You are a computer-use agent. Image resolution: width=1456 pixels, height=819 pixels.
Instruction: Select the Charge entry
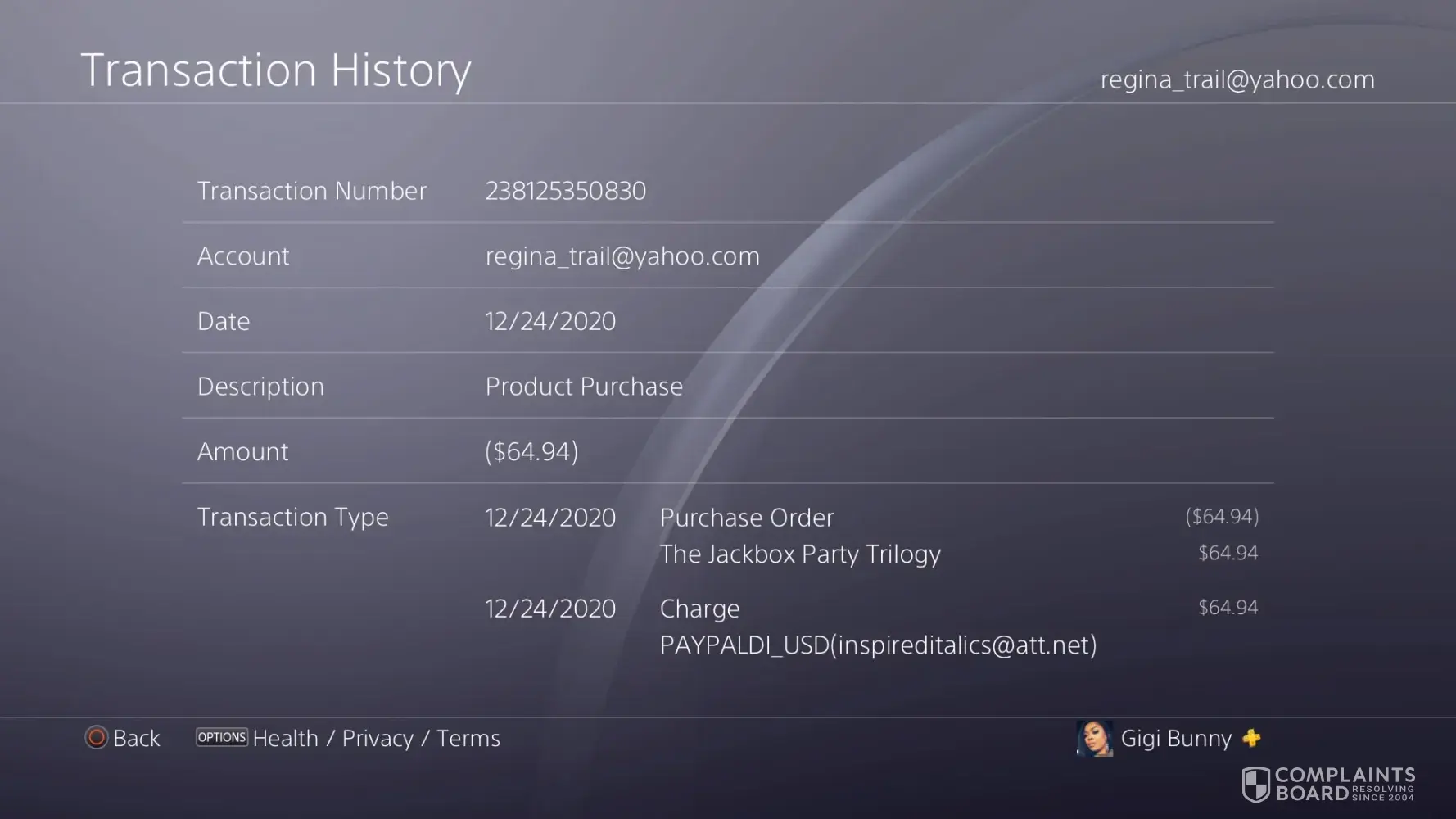click(x=699, y=609)
